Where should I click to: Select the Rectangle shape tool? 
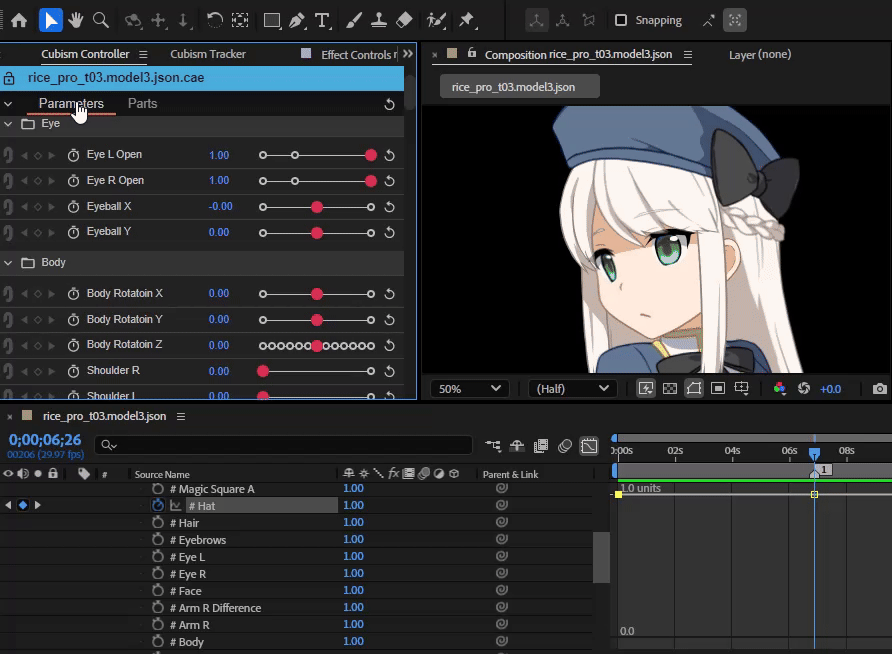click(x=272, y=20)
